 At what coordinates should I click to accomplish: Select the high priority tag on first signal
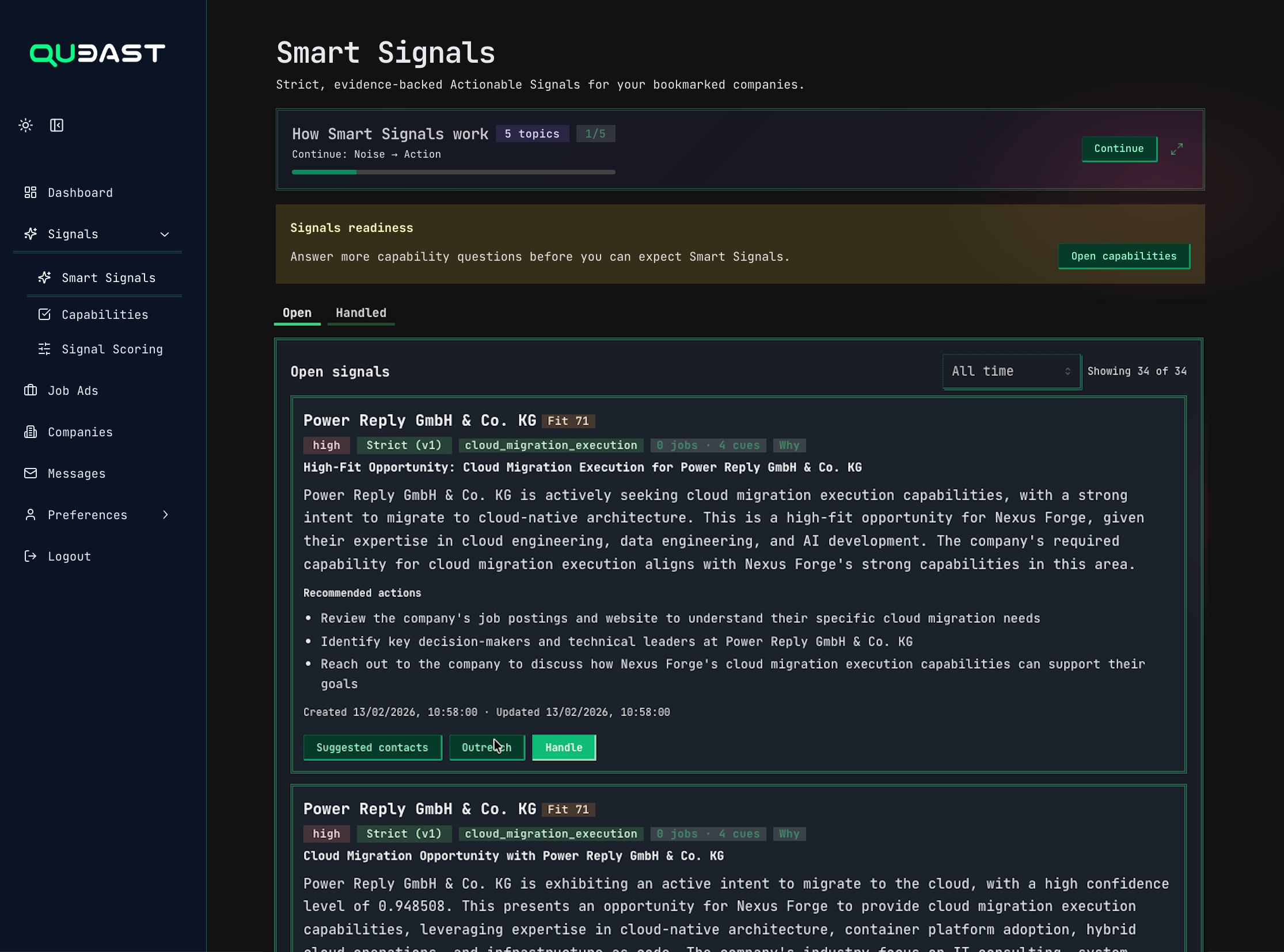pyautogui.click(x=326, y=445)
